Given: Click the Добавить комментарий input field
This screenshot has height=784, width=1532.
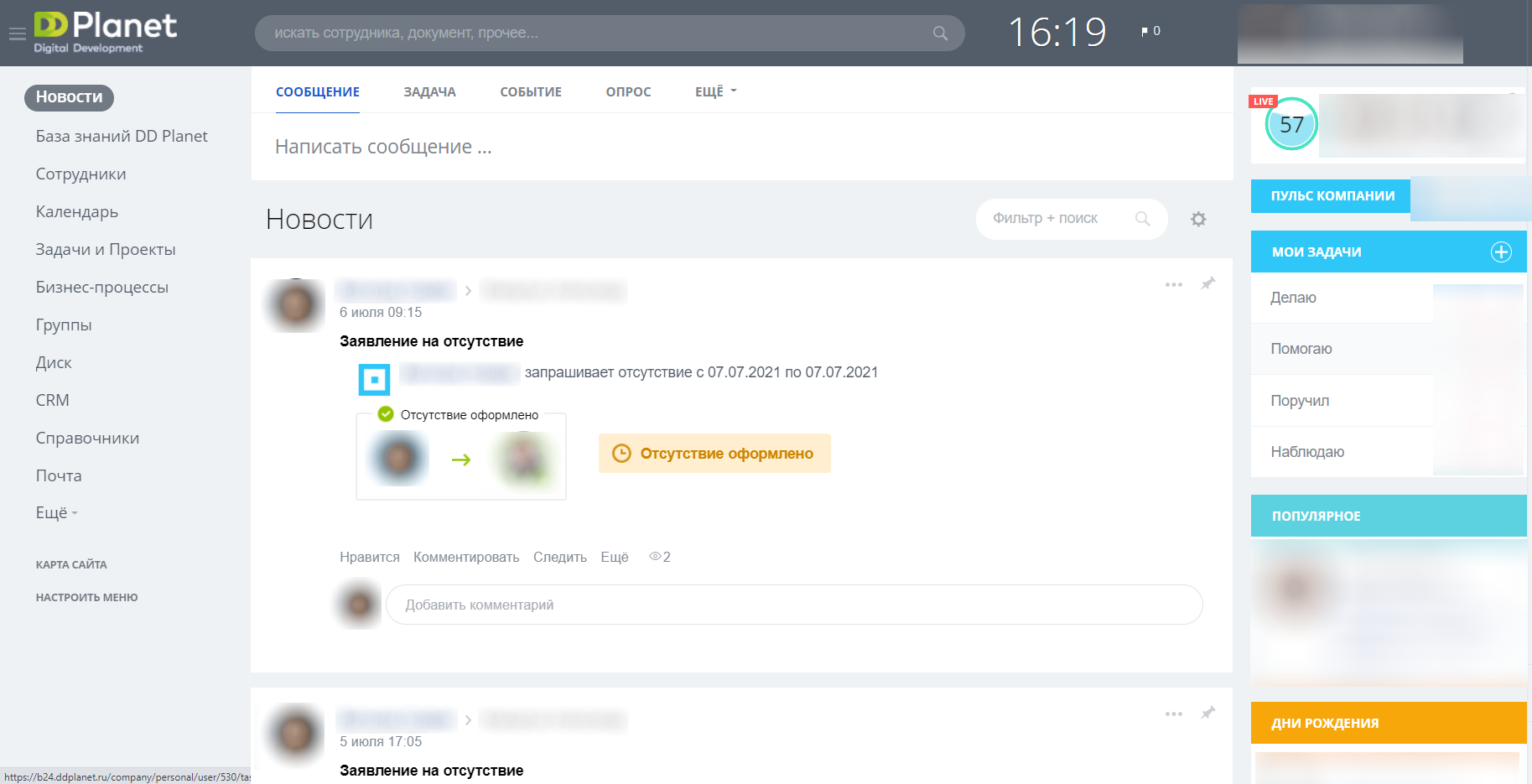Looking at the screenshot, I should click(x=794, y=605).
